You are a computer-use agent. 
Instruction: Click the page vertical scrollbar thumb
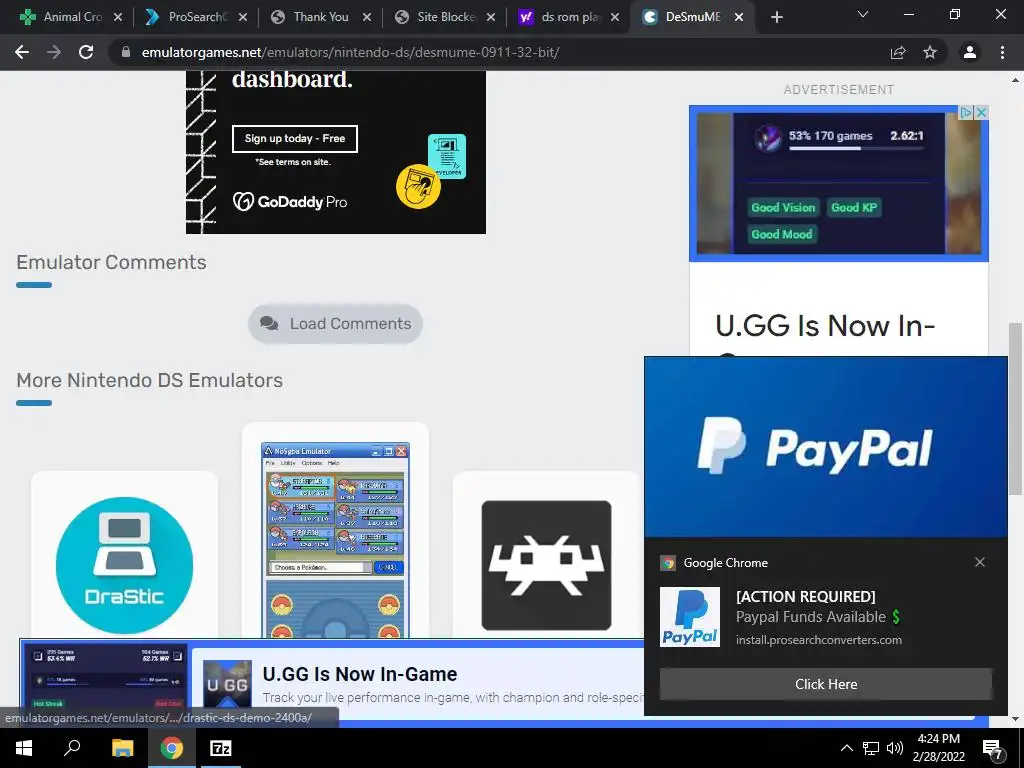click(1015, 408)
